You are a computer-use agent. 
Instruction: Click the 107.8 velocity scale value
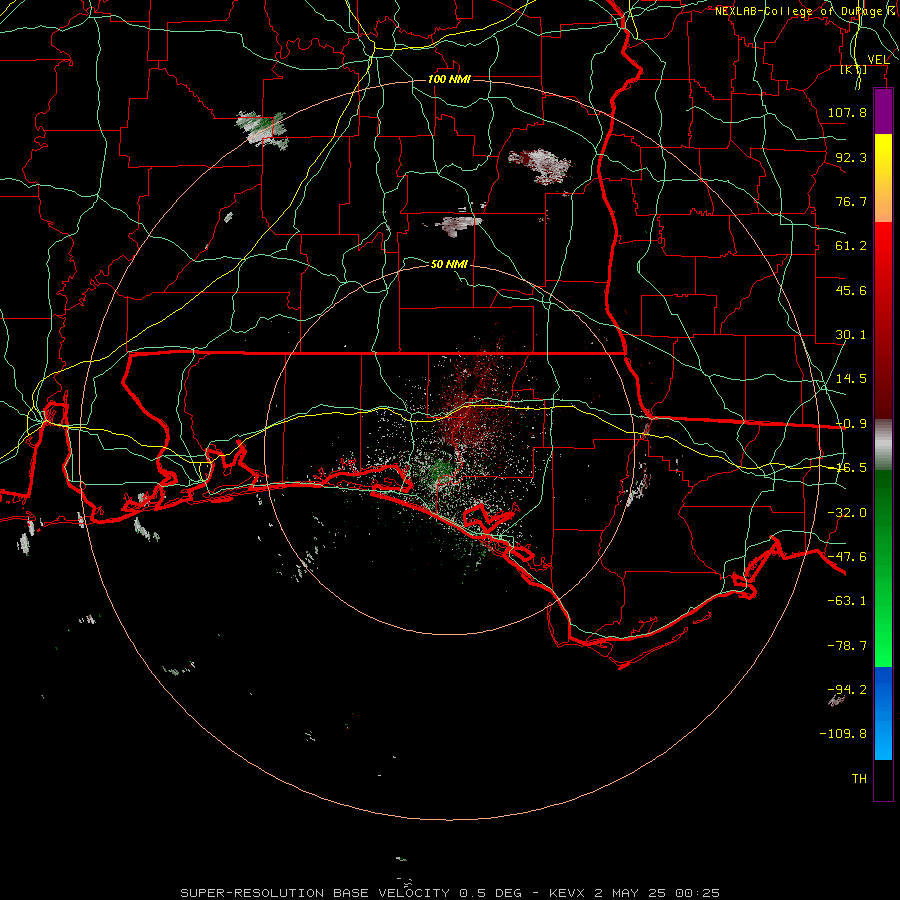[847, 112]
